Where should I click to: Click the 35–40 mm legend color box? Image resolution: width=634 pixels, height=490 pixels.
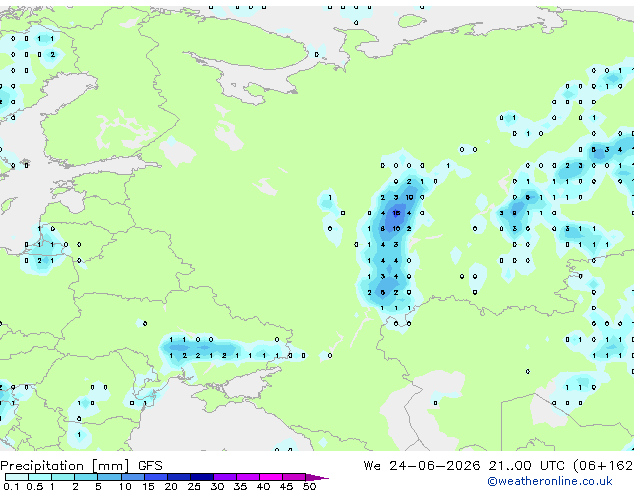pyautogui.click(x=248, y=477)
